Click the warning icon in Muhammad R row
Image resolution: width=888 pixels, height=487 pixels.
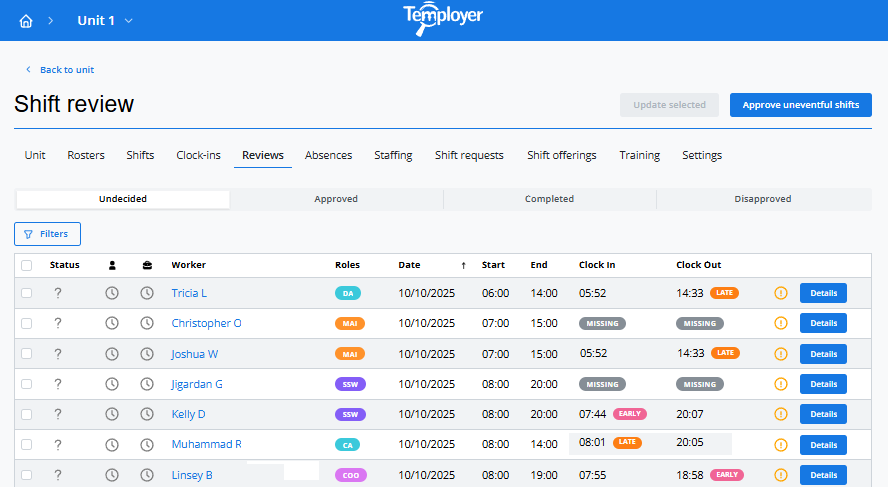(x=781, y=445)
